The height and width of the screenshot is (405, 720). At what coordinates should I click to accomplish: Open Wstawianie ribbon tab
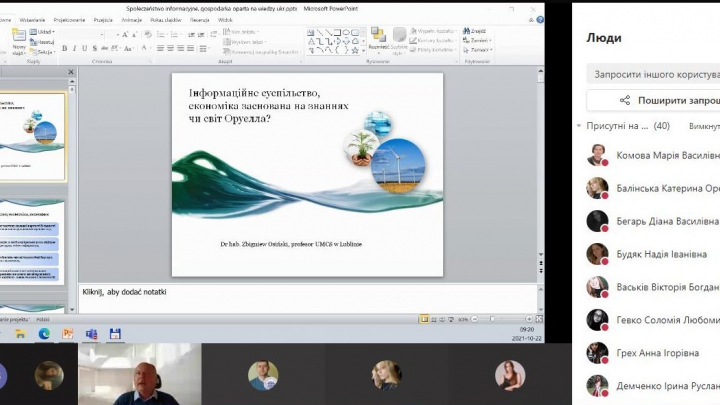point(32,20)
